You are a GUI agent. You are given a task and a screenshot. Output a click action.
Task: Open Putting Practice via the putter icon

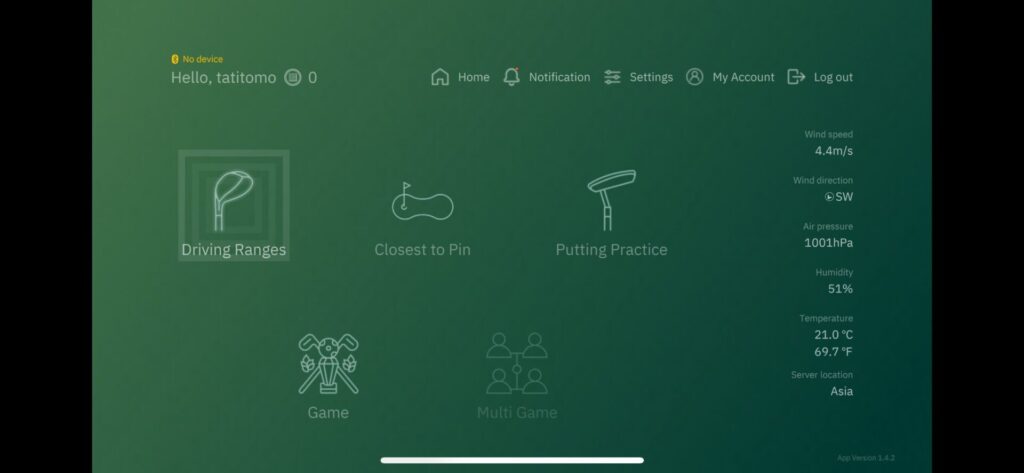[x=611, y=200]
